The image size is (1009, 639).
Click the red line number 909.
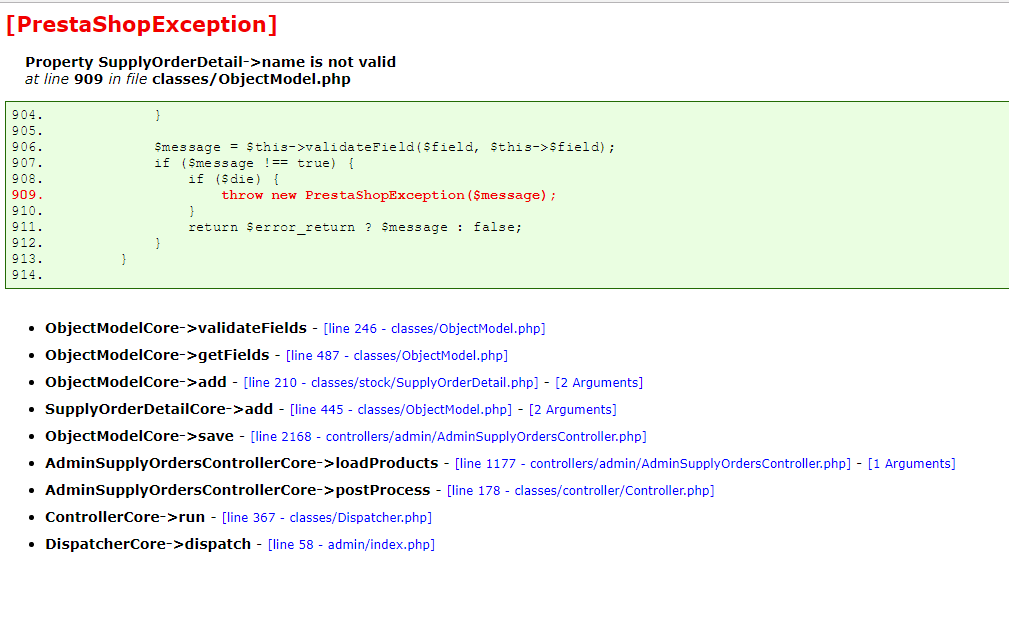[x=27, y=195]
